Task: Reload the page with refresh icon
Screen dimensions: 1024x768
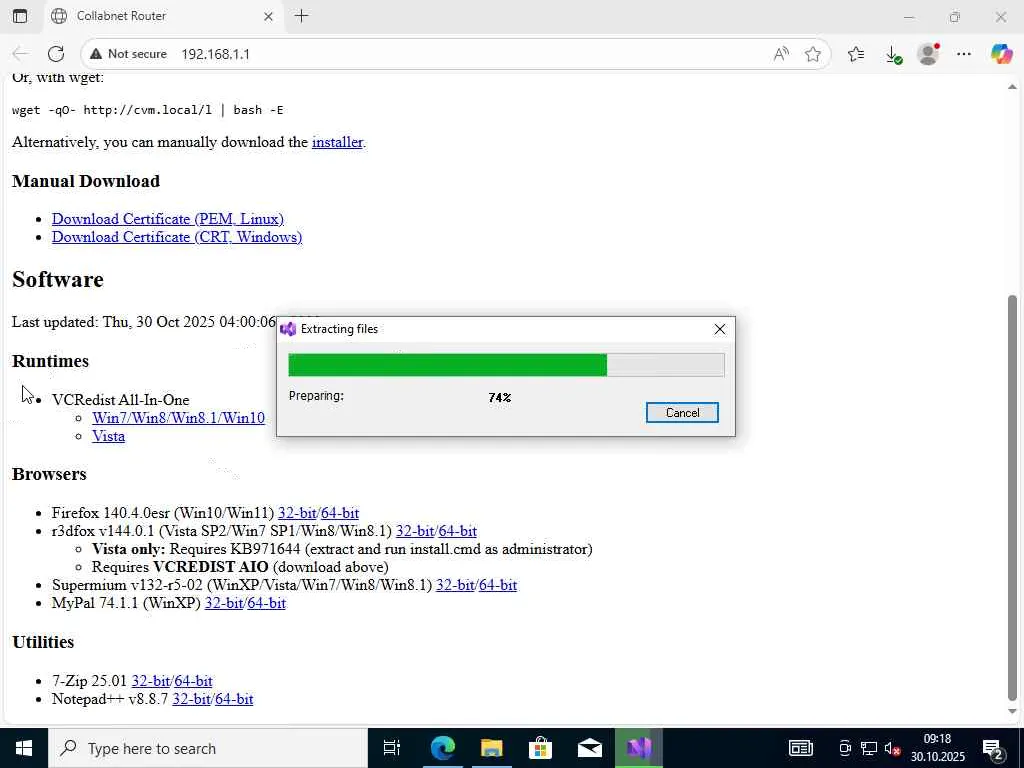Action: click(x=56, y=54)
